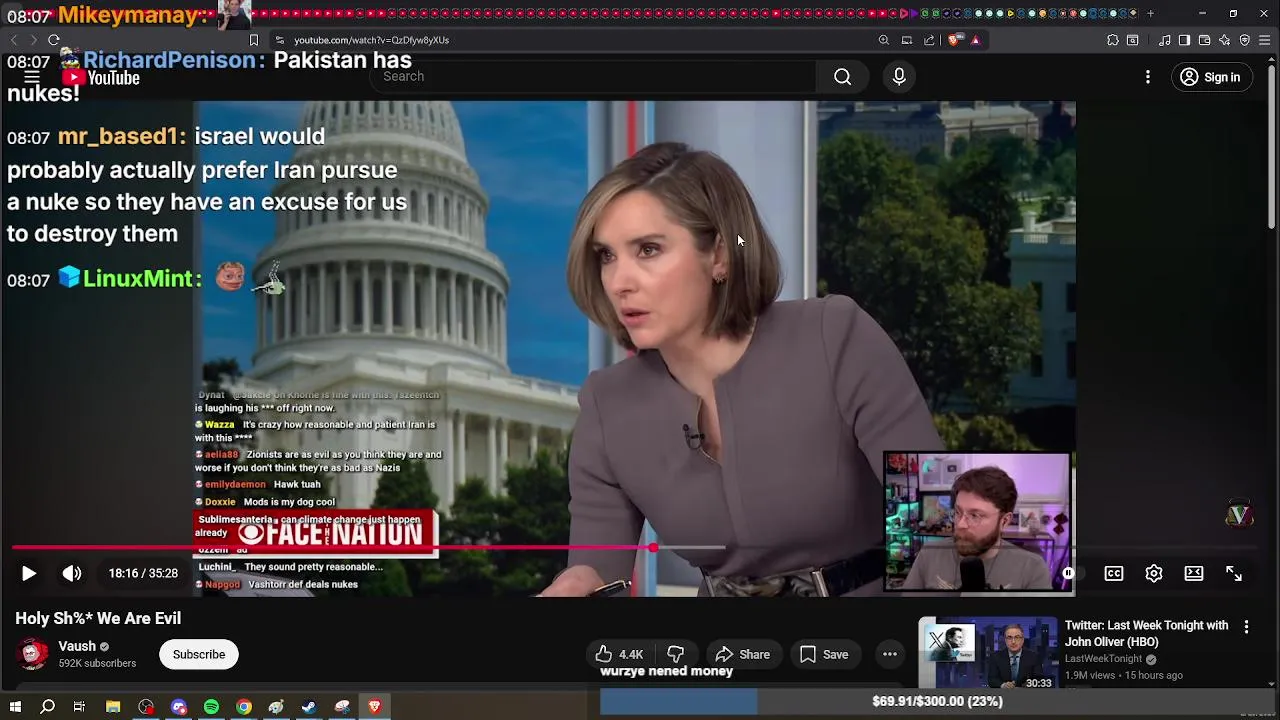Start voice search with microphone icon

point(898,77)
